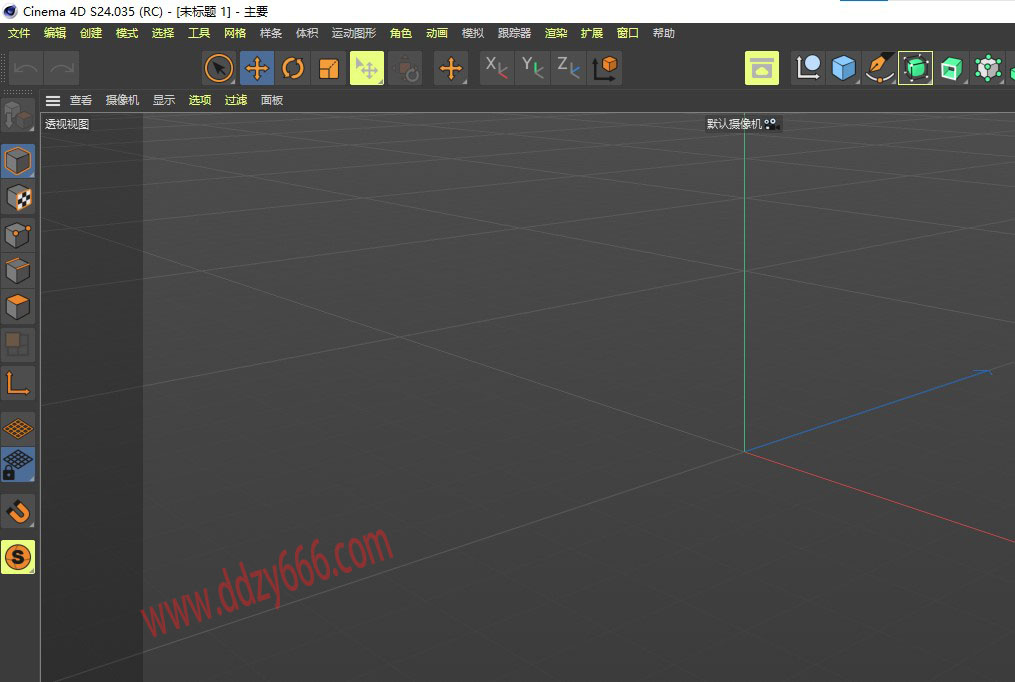Open the 工具 menu

(x=199, y=33)
